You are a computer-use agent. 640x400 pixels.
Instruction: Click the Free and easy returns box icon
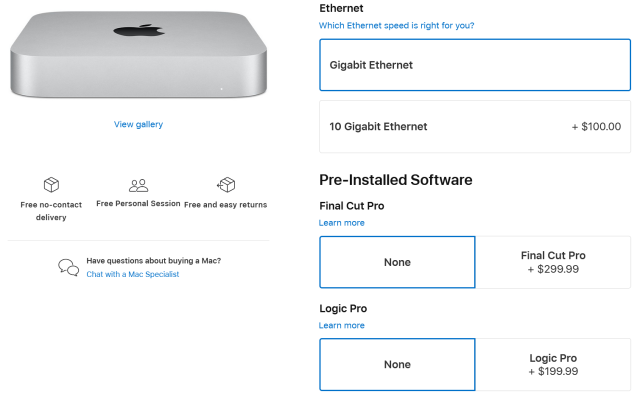click(226, 184)
